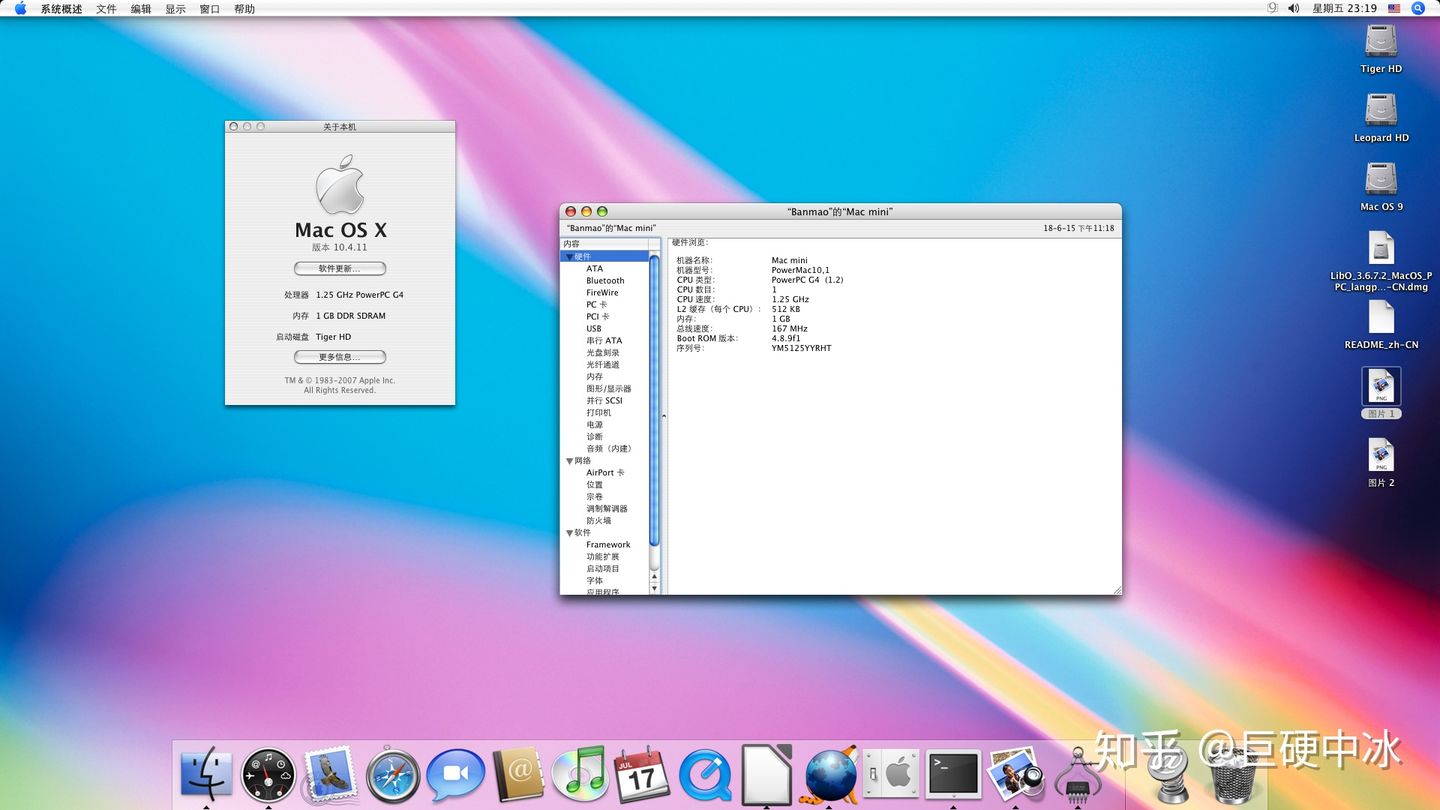This screenshot has width=1440, height=810.
Task: Collapse the 硬件 hardware section
Action: pyautogui.click(x=570, y=257)
